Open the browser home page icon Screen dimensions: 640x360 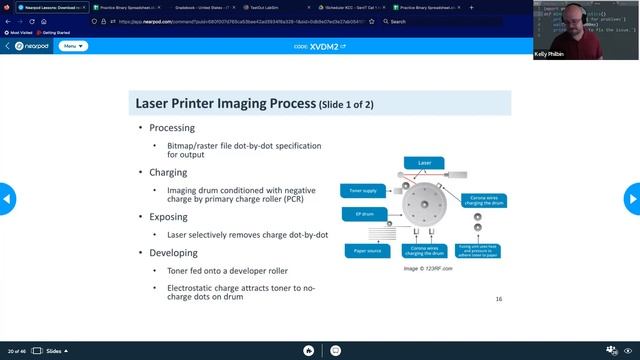tap(44, 21)
